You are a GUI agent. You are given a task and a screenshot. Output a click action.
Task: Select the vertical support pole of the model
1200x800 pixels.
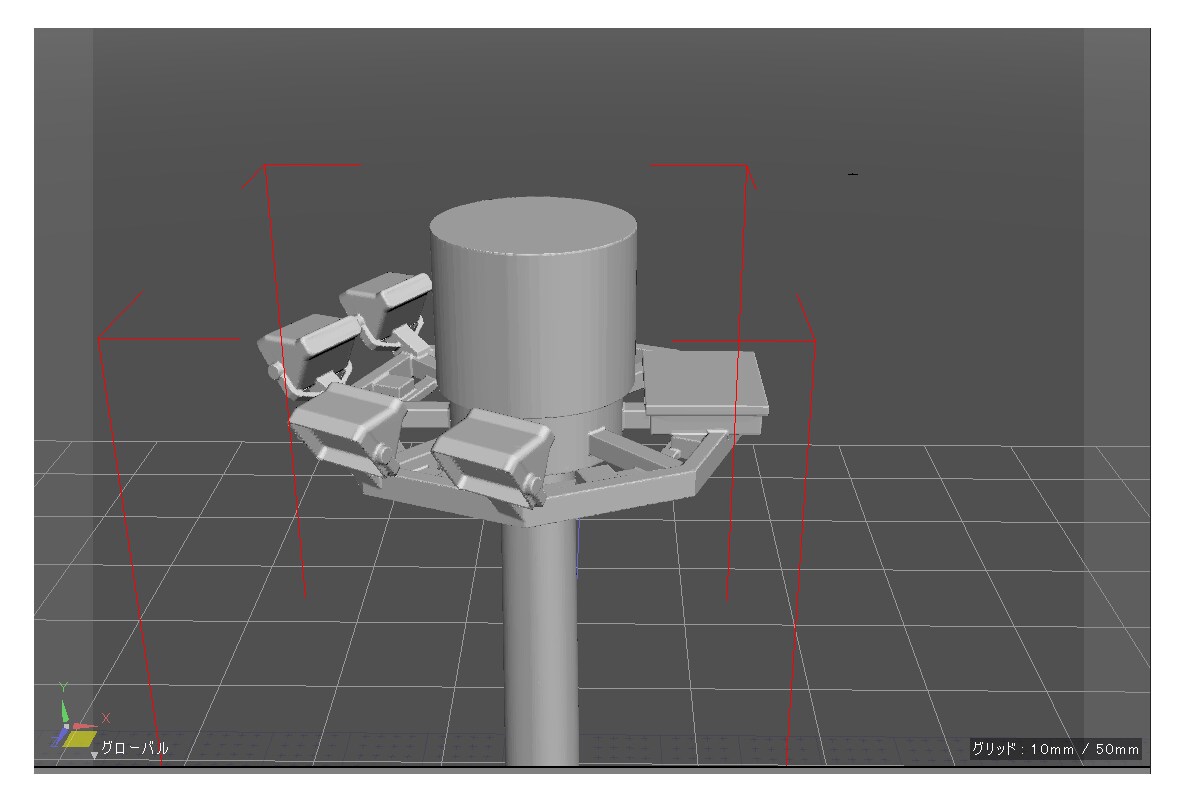[540, 642]
